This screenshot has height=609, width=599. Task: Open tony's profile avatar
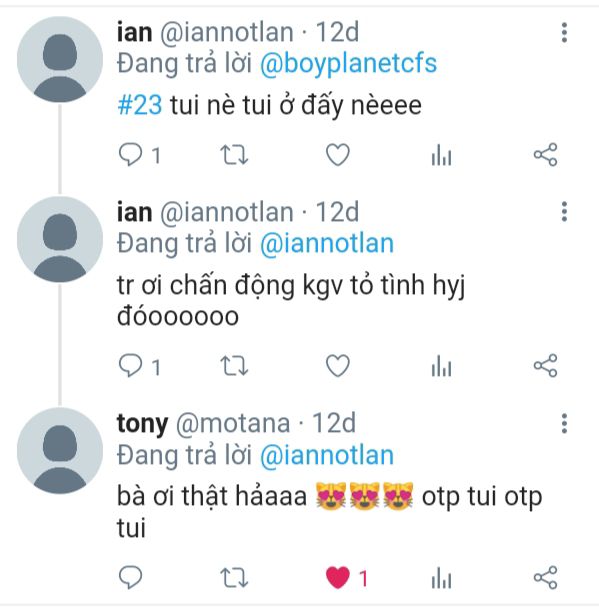[x=60, y=451]
